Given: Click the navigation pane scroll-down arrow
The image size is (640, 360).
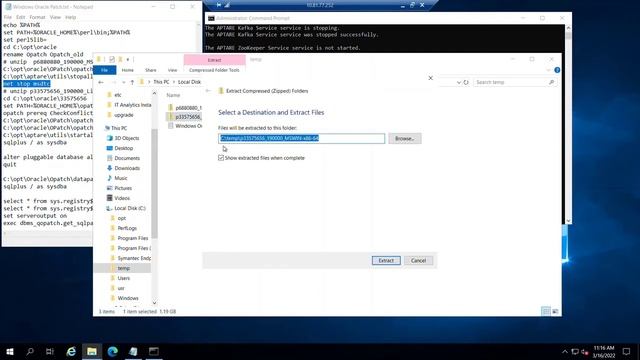Looking at the screenshot, I should coord(154,302).
